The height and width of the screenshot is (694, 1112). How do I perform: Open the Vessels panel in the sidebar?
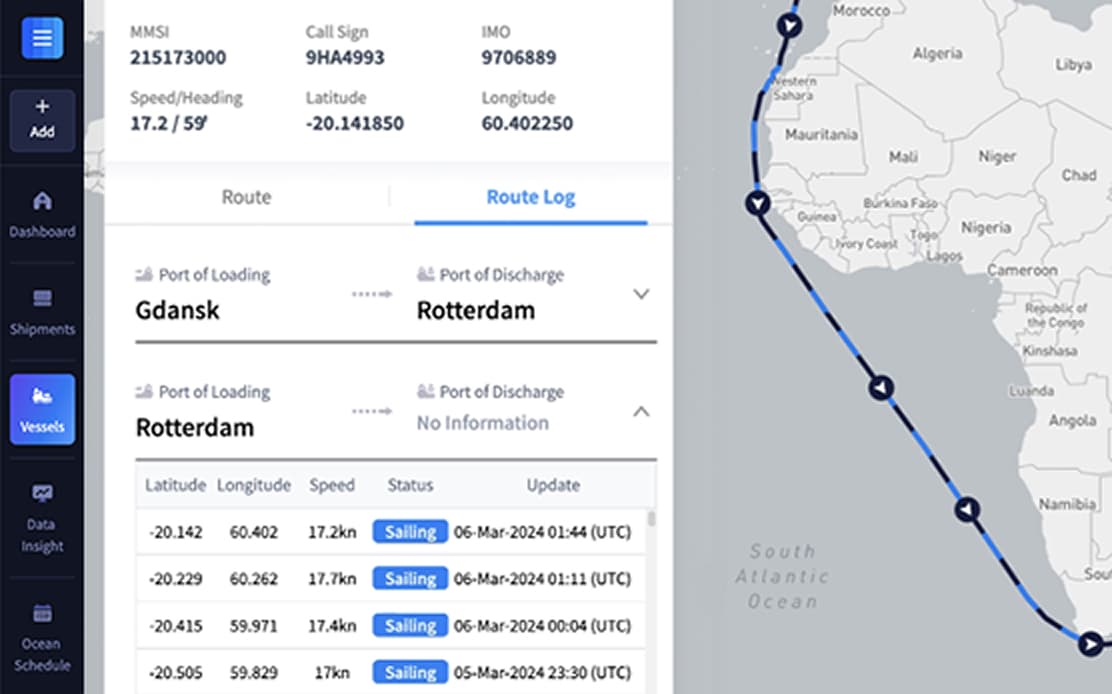[42, 409]
